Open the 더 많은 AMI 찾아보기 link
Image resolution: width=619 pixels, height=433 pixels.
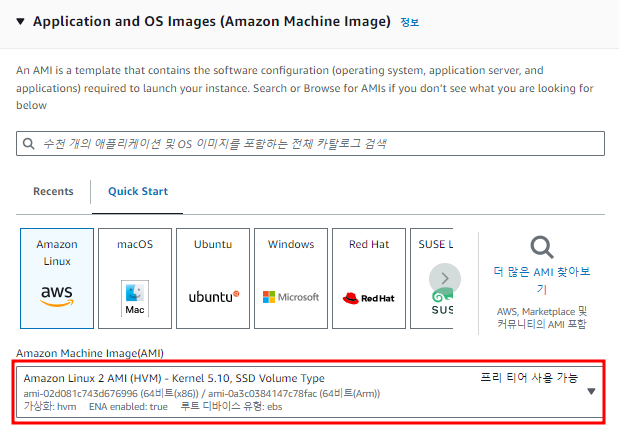click(542, 280)
